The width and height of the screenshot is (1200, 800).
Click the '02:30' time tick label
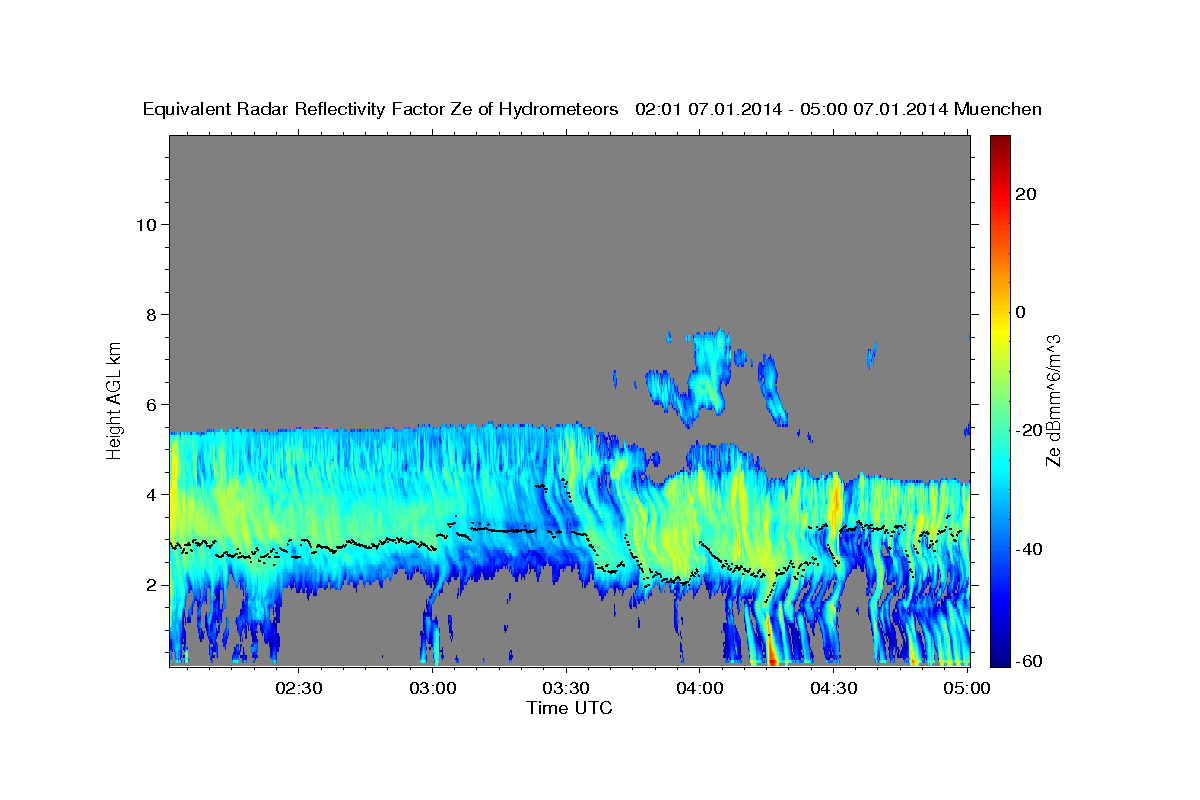tap(298, 688)
